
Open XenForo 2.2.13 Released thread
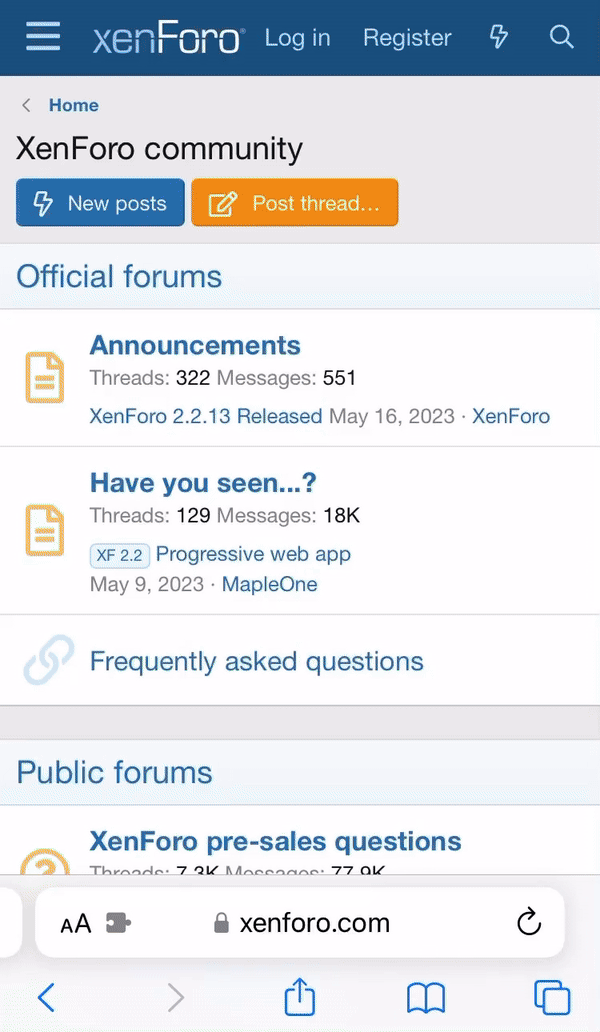point(206,416)
